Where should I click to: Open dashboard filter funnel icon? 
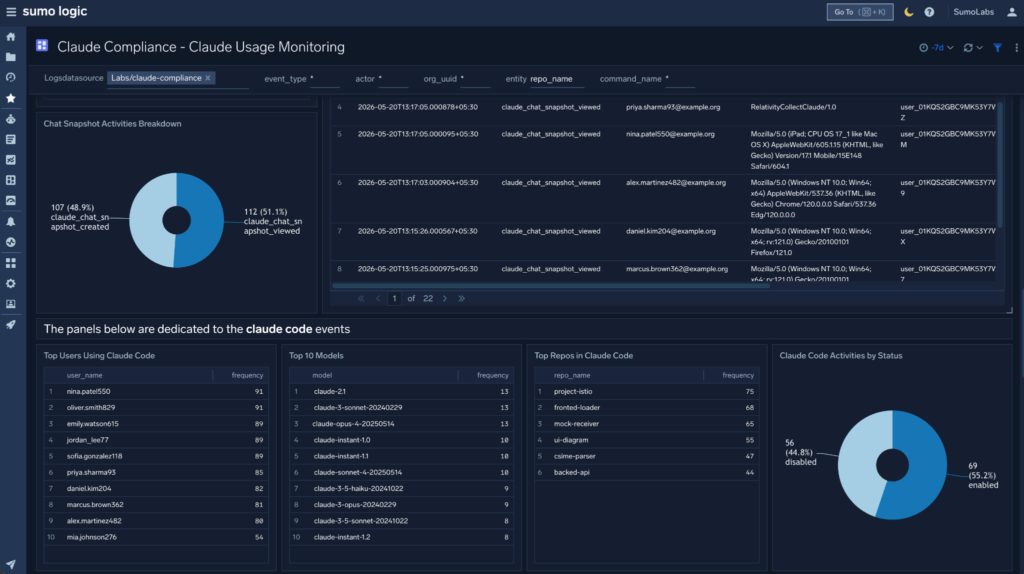997,47
